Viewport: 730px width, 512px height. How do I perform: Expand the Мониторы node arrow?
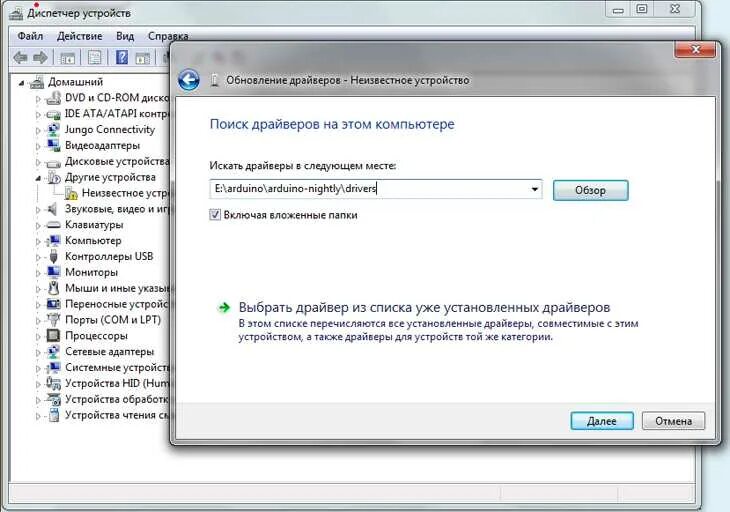[x=38, y=273]
